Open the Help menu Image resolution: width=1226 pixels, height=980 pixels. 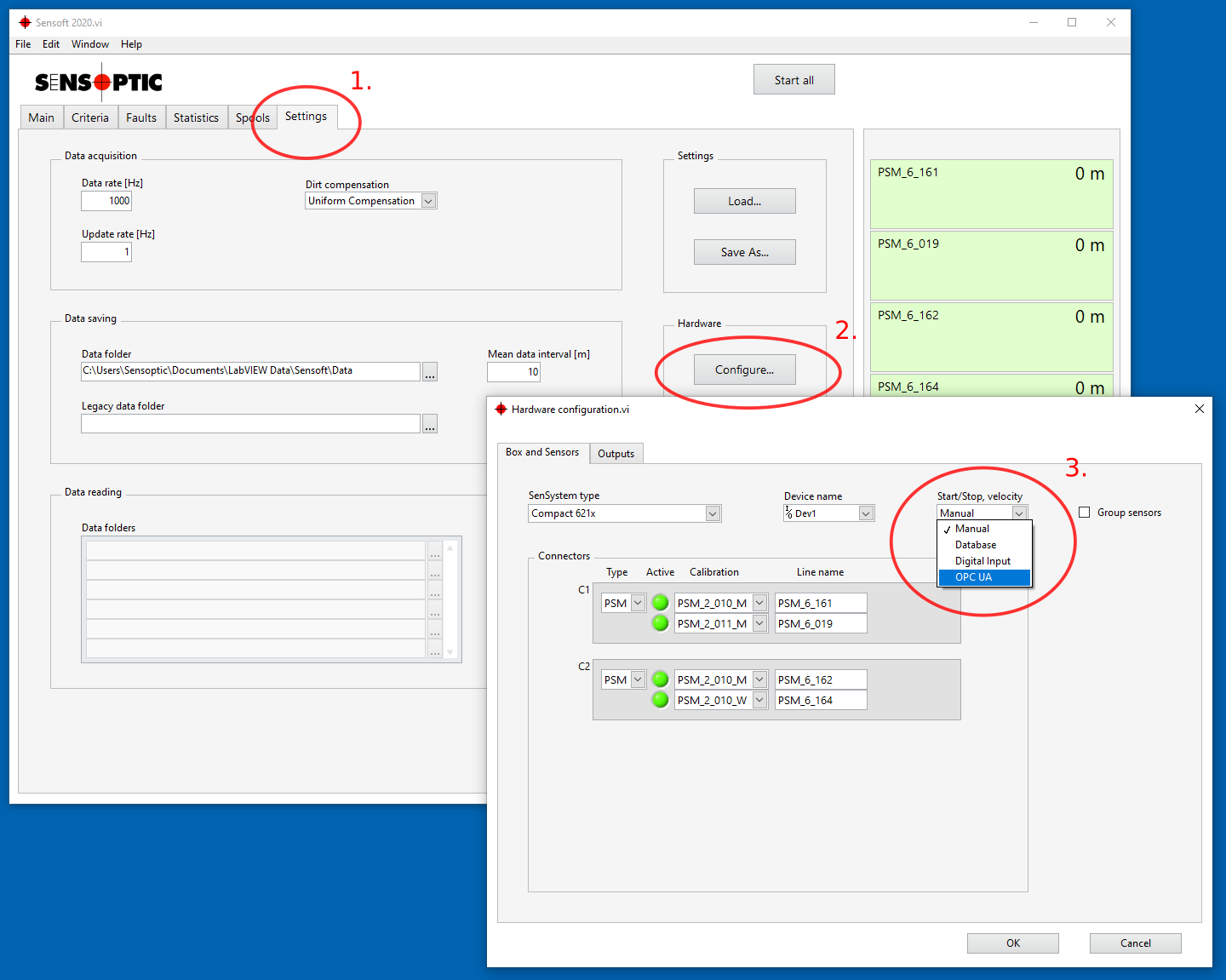click(x=131, y=44)
